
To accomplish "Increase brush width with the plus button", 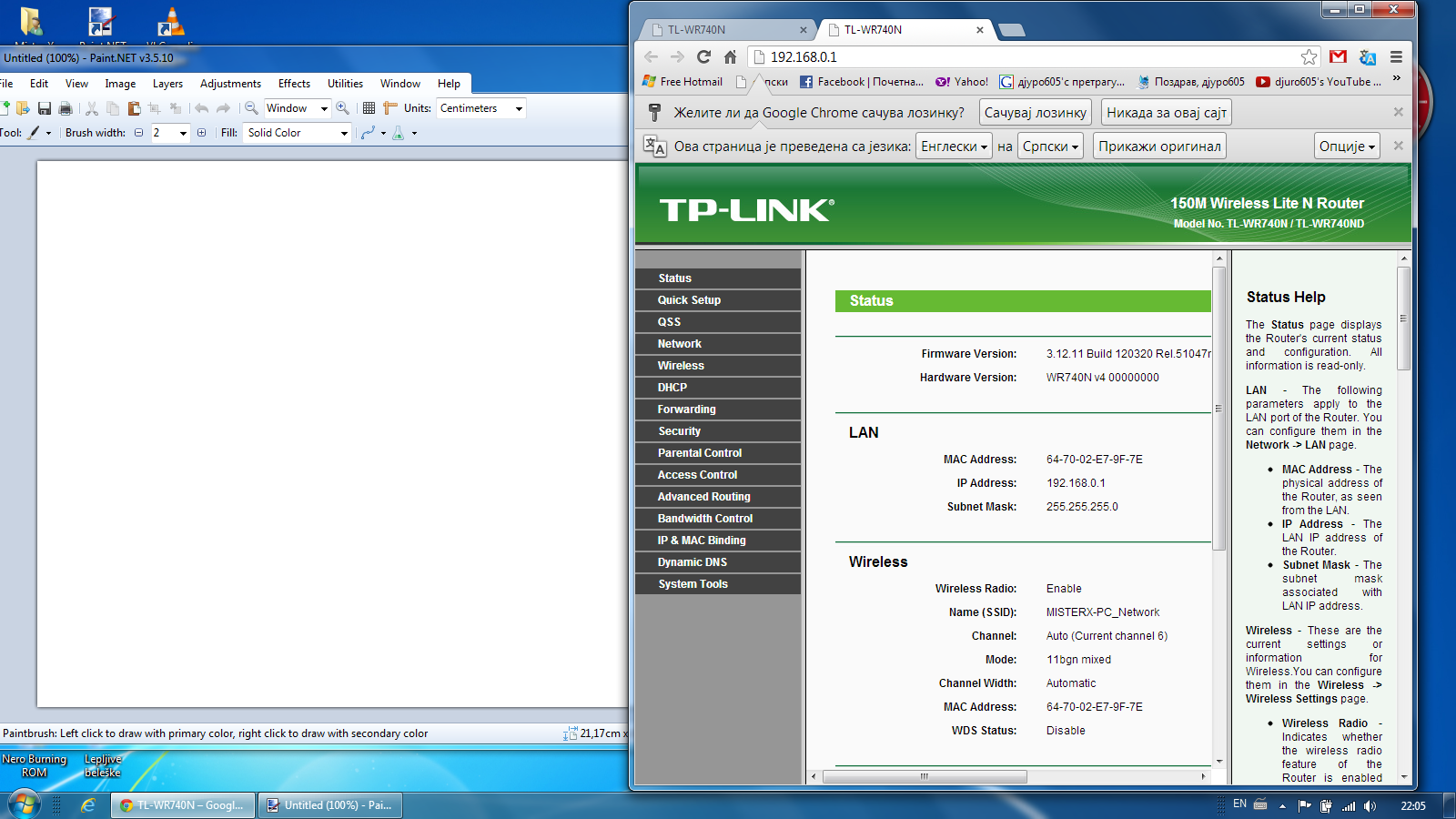I will pyautogui.click(x=202, y=133).
